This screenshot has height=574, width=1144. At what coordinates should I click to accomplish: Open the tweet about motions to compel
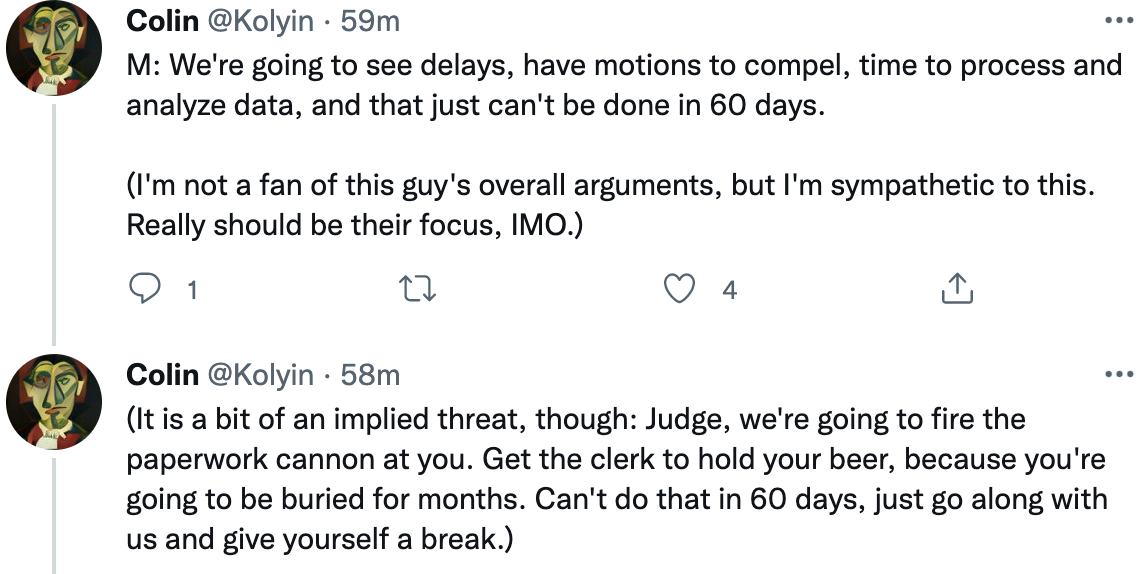pyautogui.click(x=624, y=85)
